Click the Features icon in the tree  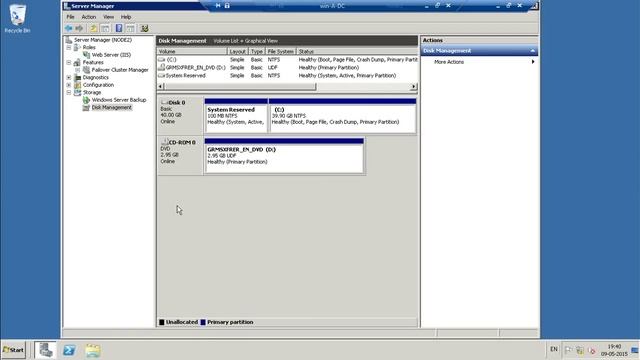click(77, 62)
